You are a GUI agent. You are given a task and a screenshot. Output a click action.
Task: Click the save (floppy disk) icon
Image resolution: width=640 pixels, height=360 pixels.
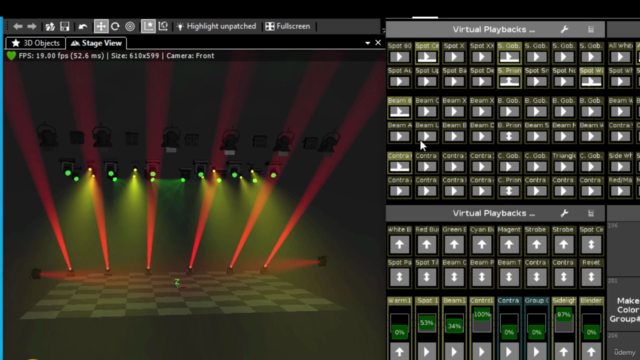[x=64, y=27]
